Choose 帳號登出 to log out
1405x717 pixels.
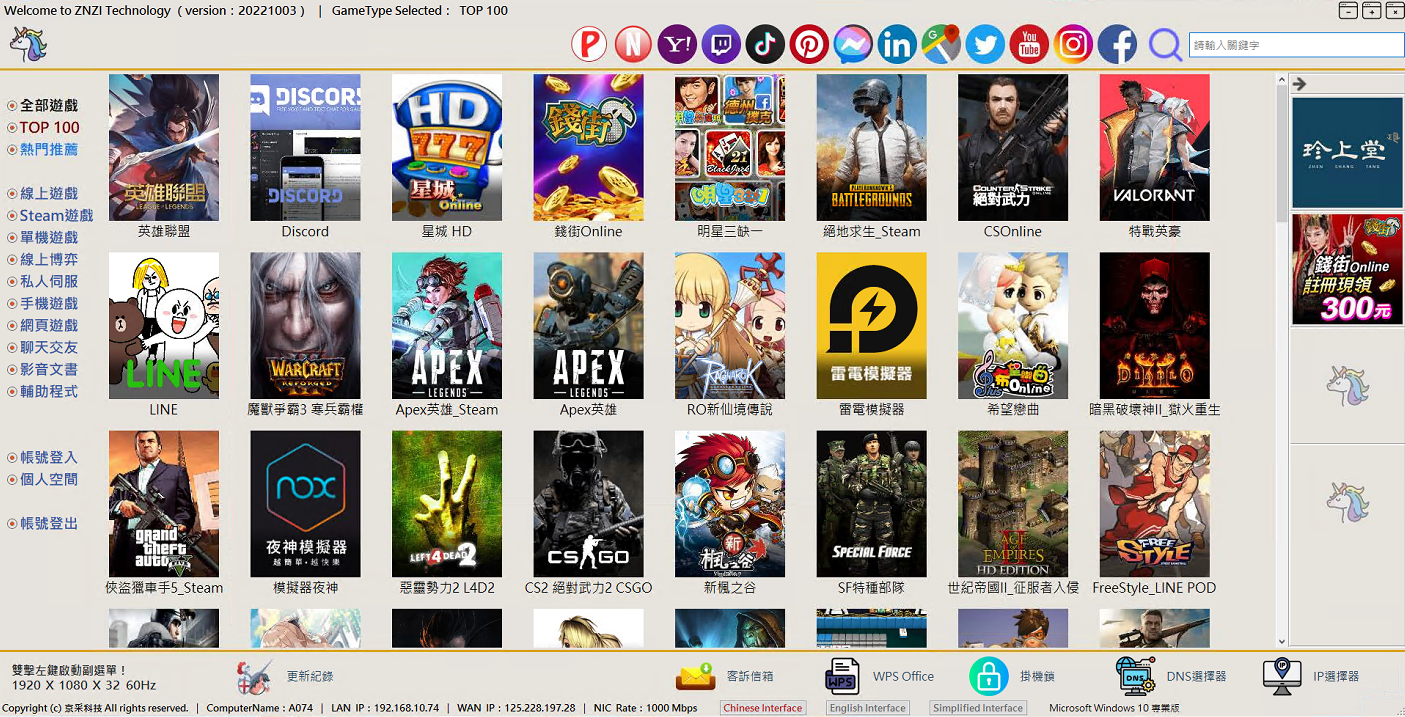[x=42, y=523]
